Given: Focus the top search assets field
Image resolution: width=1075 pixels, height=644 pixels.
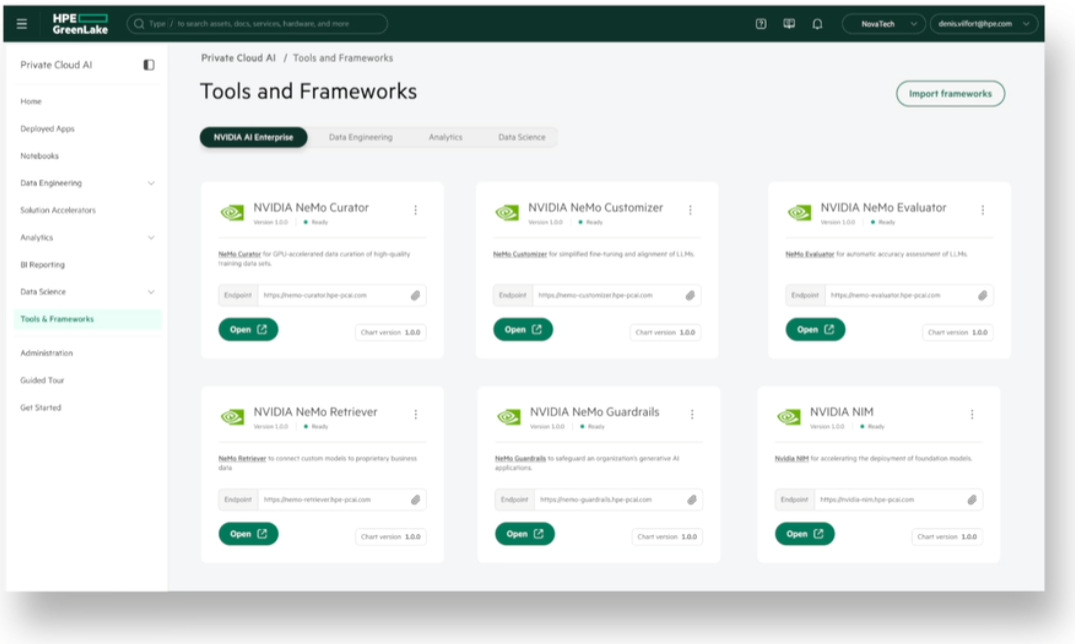Looking at the screenshot, I should click(x=257, y=24).
